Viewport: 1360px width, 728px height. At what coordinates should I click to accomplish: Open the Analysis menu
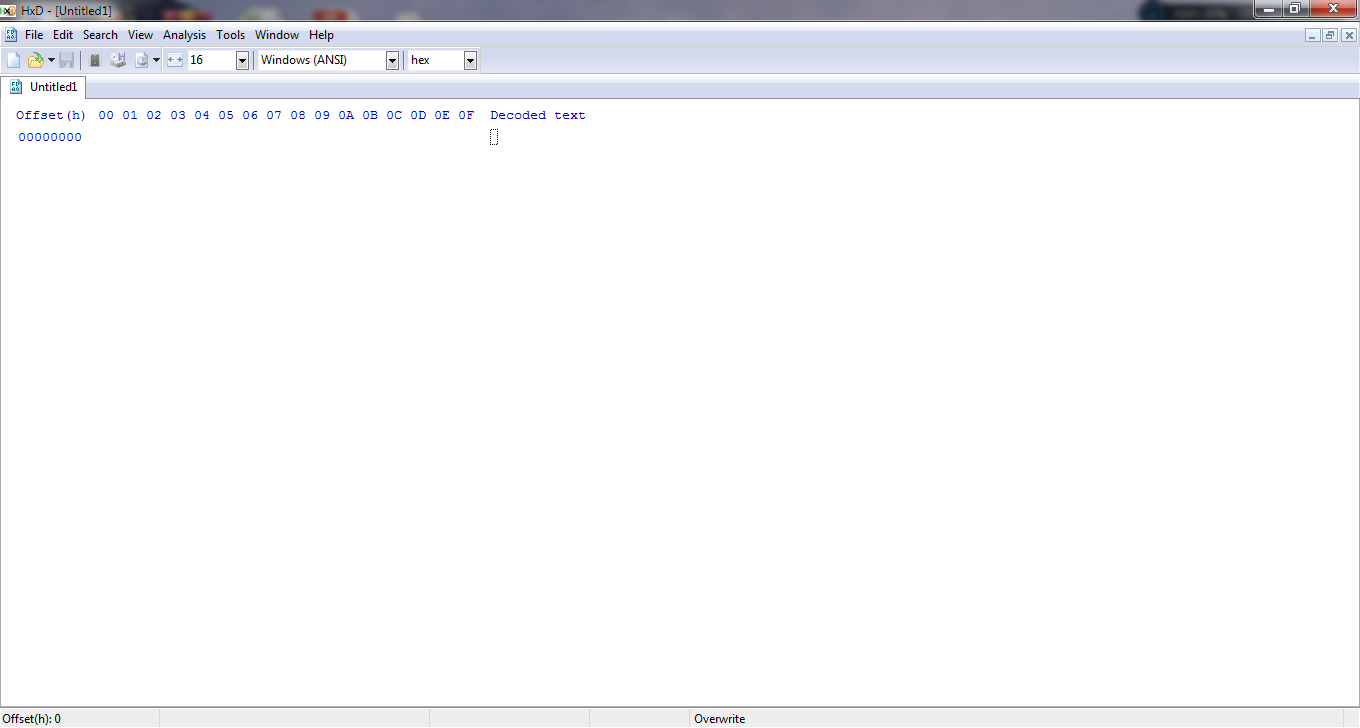185,34
